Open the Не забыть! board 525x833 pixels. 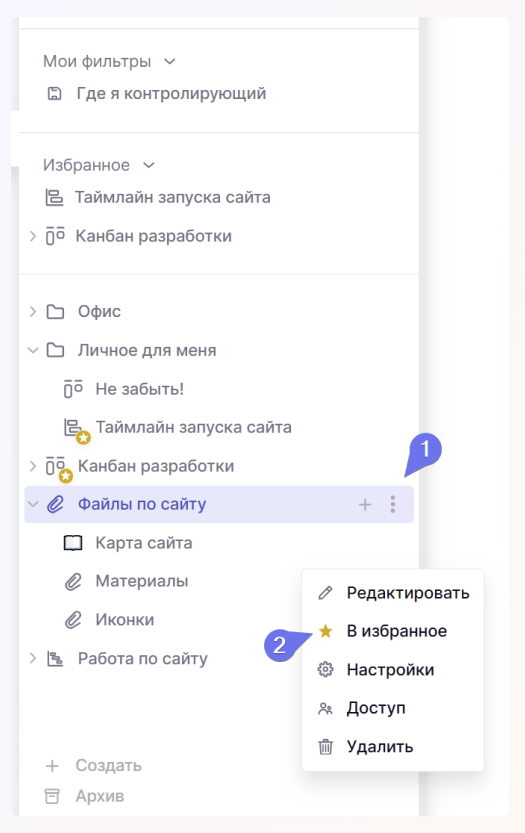pos(139,389)
